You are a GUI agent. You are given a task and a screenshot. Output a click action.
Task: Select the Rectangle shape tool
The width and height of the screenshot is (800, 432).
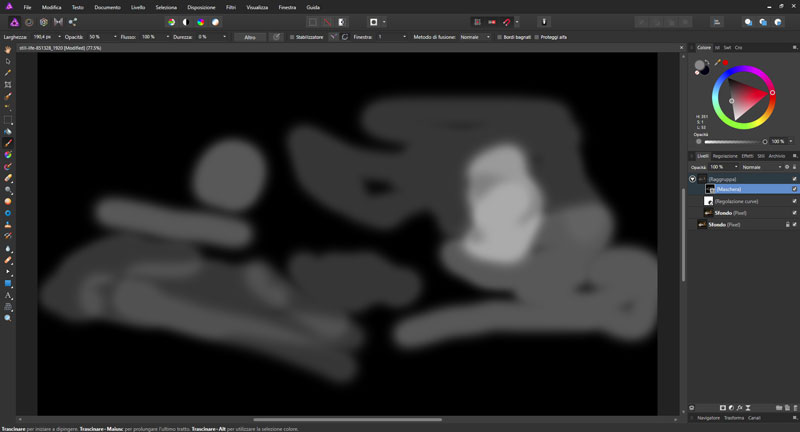coord(8,284)
